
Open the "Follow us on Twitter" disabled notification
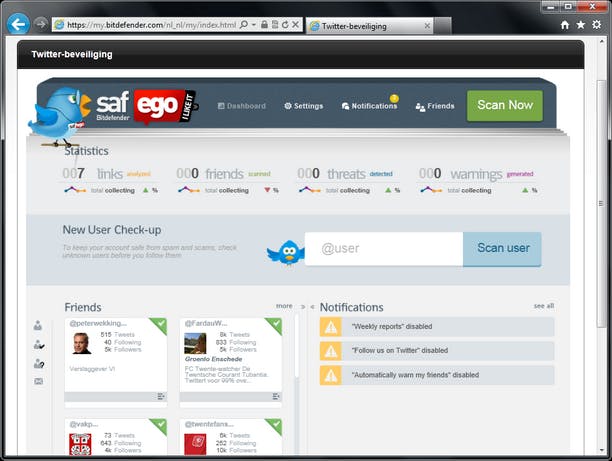tap(437, 351)
